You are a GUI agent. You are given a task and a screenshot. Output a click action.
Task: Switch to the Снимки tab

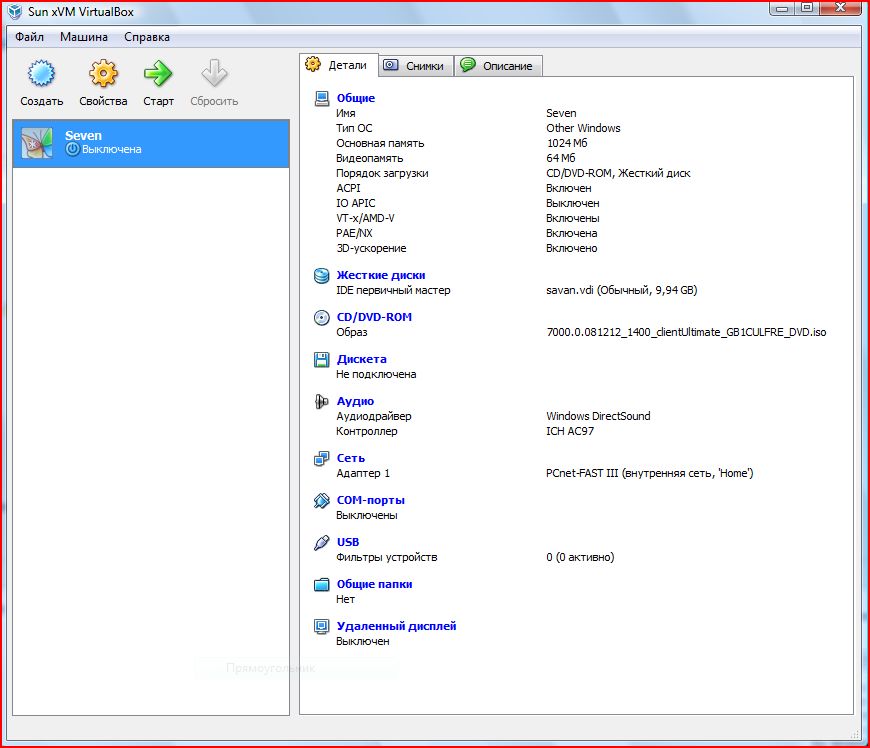coord(416,65)
